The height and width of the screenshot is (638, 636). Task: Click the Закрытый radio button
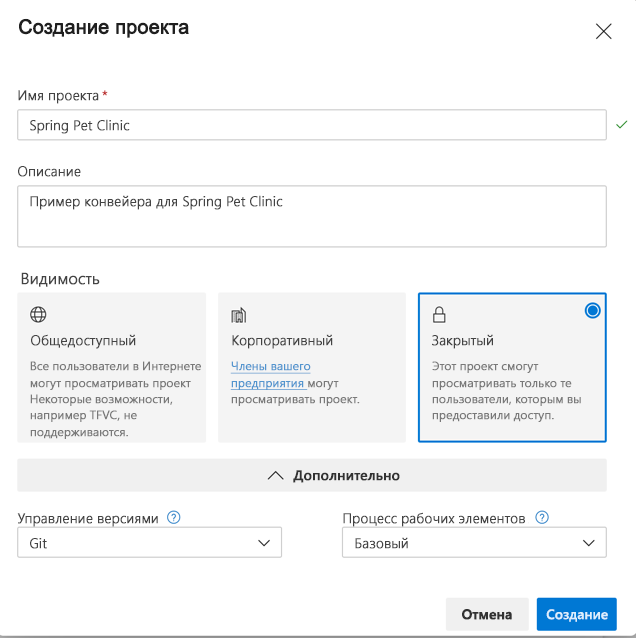[592, 311]
